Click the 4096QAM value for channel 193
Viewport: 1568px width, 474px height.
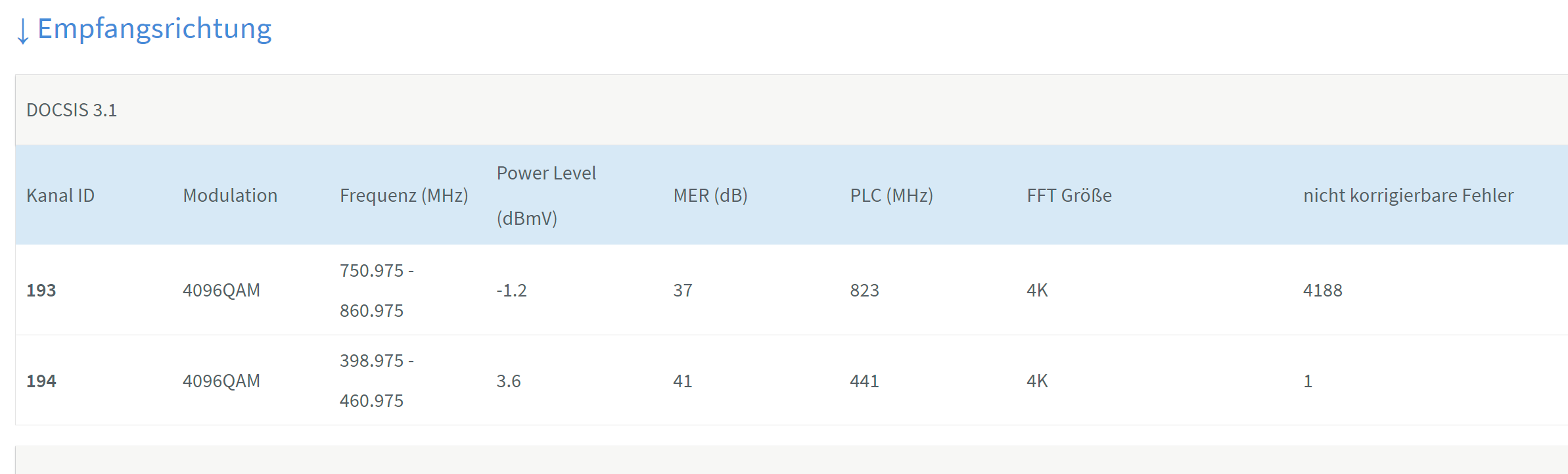pos(221,290)
